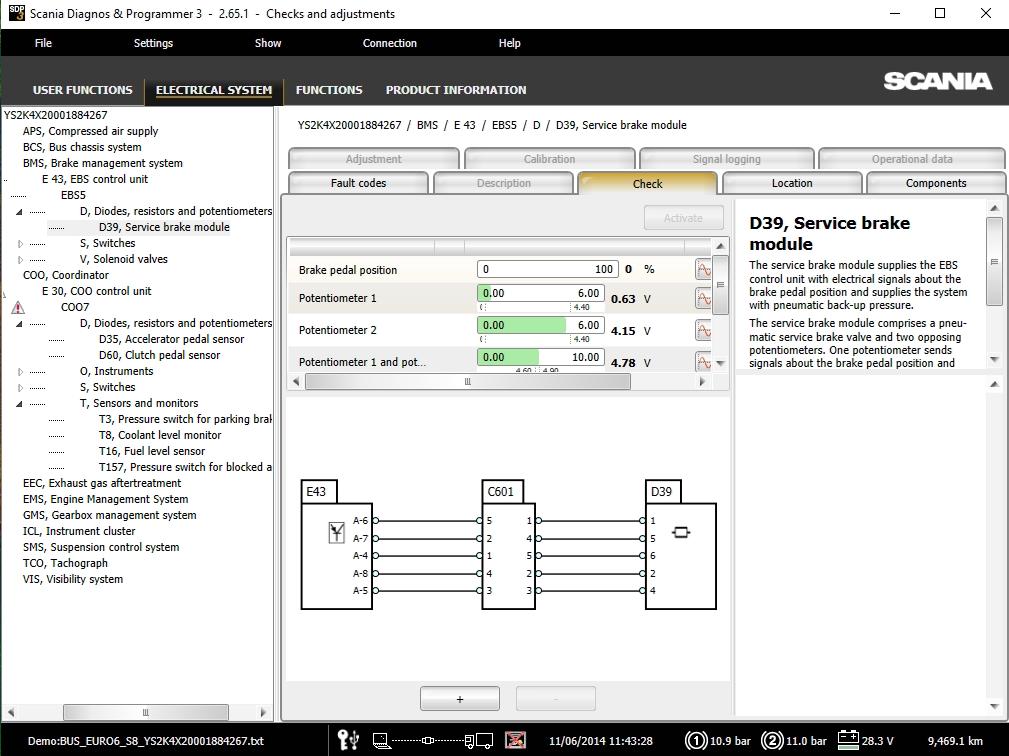Select SMS, Suspension control system
This screenshot has height=756, width=1009.
pos(101,548)
